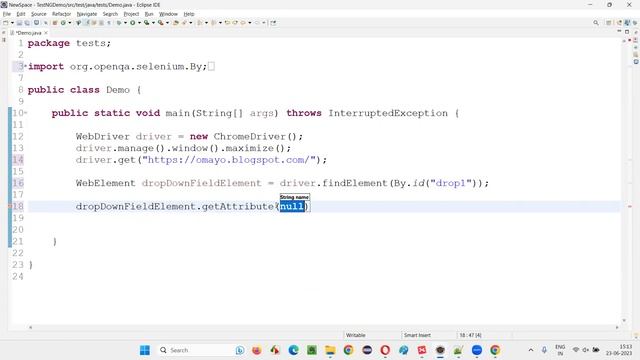
Task: Click the selected null argument in getAttribute
Action: [292, 207]
